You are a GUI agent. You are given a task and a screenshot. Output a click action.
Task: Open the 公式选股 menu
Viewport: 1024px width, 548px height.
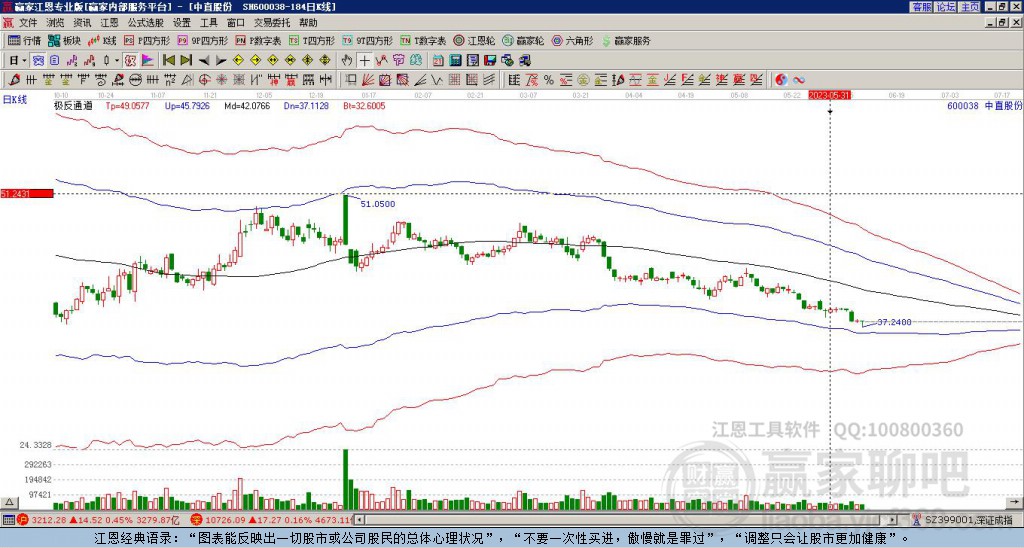click(x=146, y=23)
